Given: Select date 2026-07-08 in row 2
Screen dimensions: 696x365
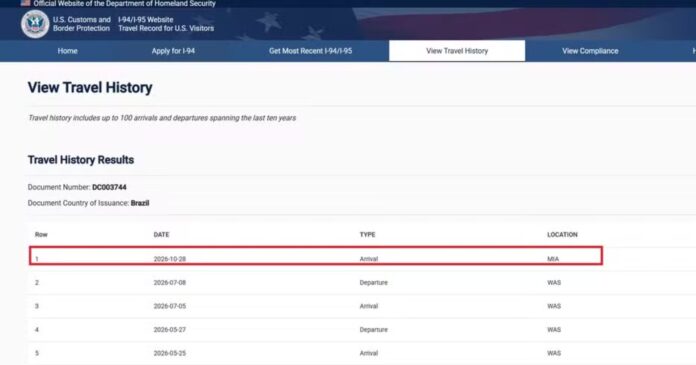Looking at the screenshot, I should point(170,282).
